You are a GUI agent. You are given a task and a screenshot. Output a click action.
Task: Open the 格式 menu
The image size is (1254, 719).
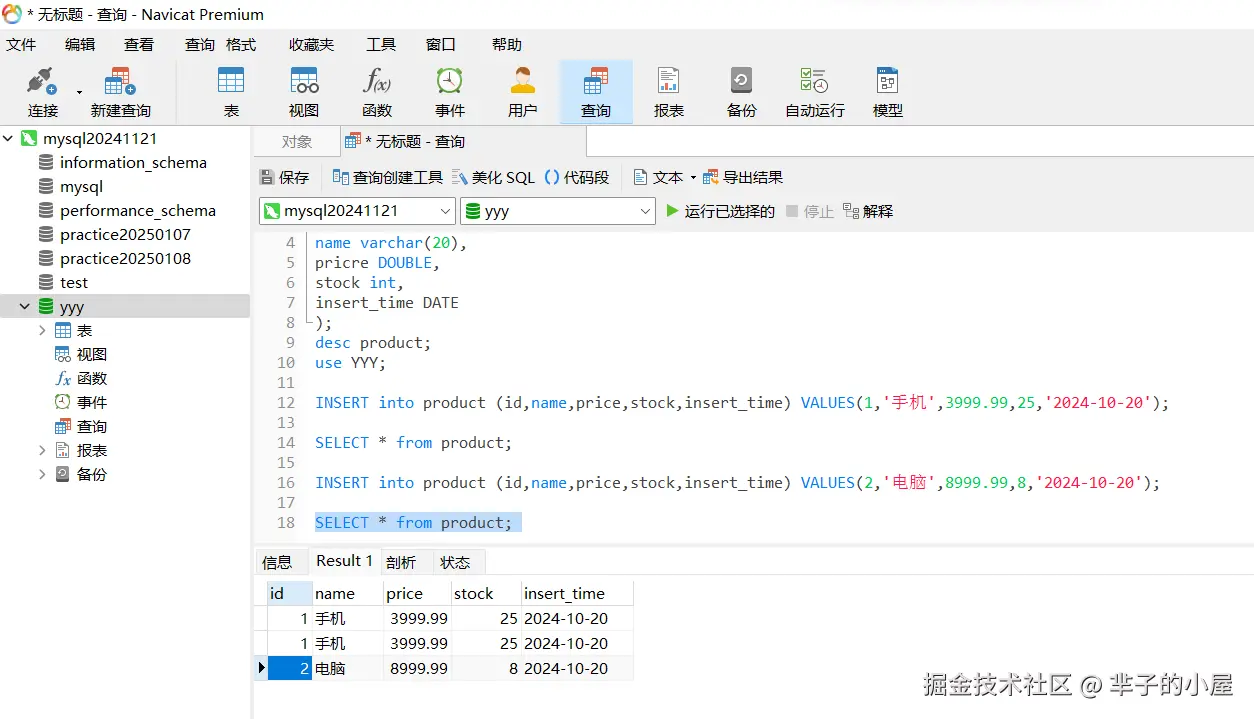tap(241, 44)
